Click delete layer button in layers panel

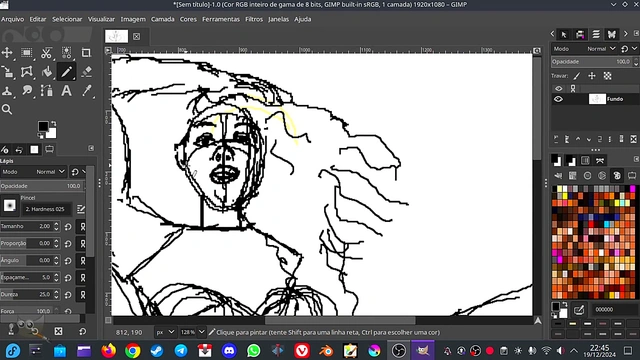(x=633, y=139)
